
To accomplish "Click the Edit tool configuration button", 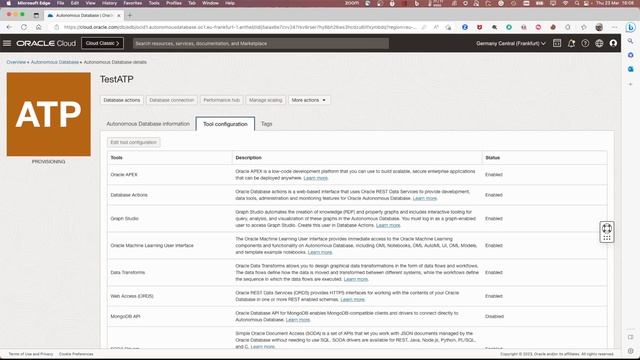I will pos(133,142).
